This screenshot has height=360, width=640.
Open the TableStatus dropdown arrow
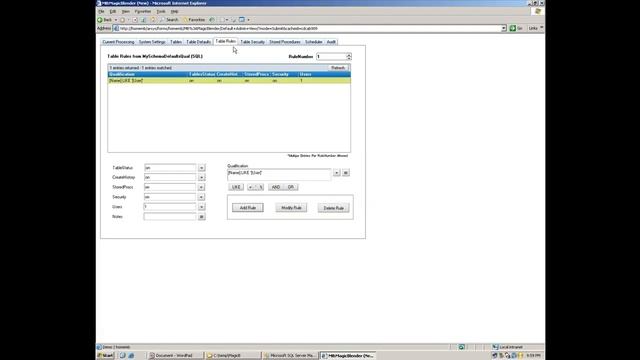point(202,168)
